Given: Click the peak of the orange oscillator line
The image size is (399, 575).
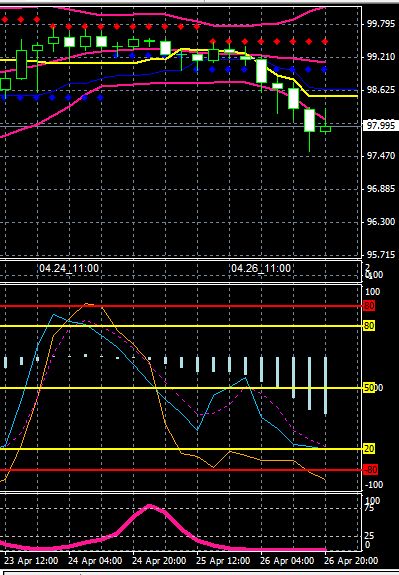Looking at the screenshot, I should click(x=87, y=304).
